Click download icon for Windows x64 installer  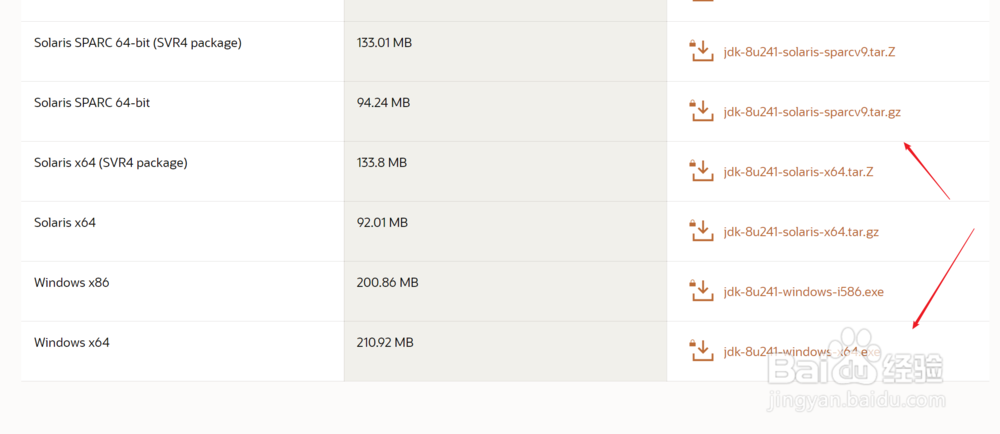click(700, 351)
